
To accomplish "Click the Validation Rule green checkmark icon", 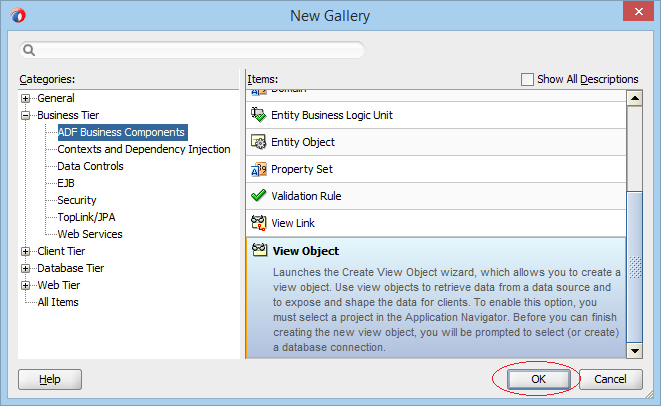I will pos(258,196).
